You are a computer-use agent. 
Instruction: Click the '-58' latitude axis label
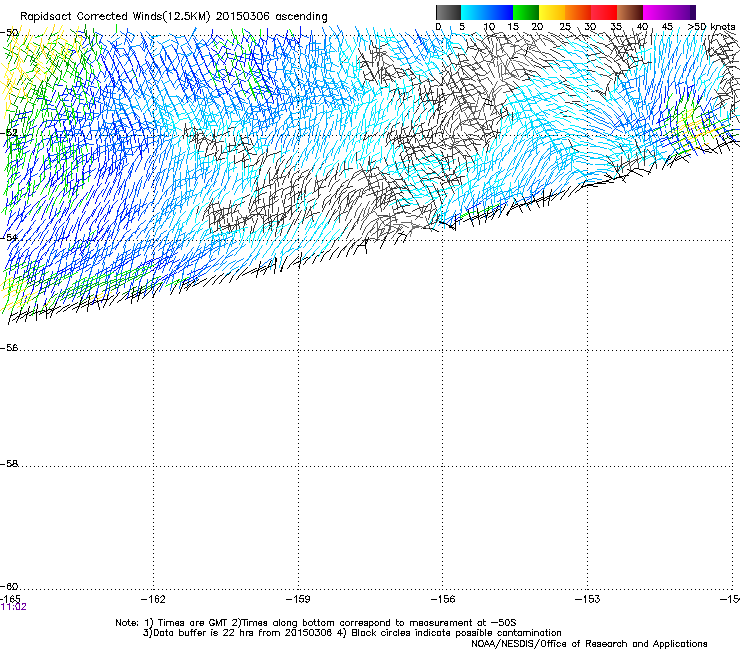pyautogui.click(x=9, y=464)
